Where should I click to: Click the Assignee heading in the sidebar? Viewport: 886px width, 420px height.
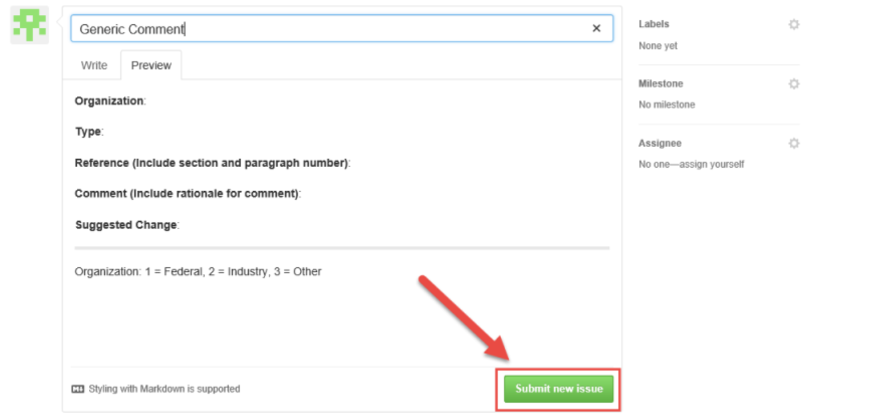tap(660, 143)
